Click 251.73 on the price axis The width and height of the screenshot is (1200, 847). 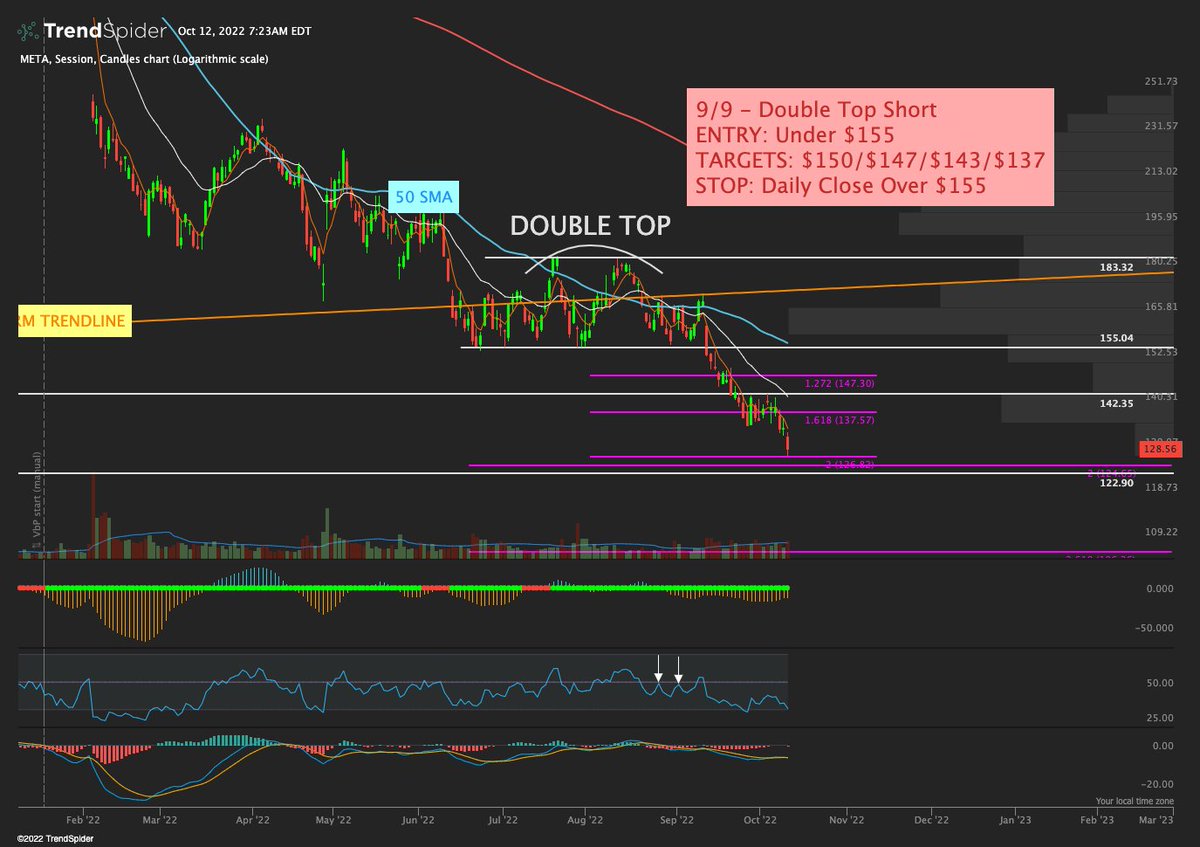(1160, 81)
